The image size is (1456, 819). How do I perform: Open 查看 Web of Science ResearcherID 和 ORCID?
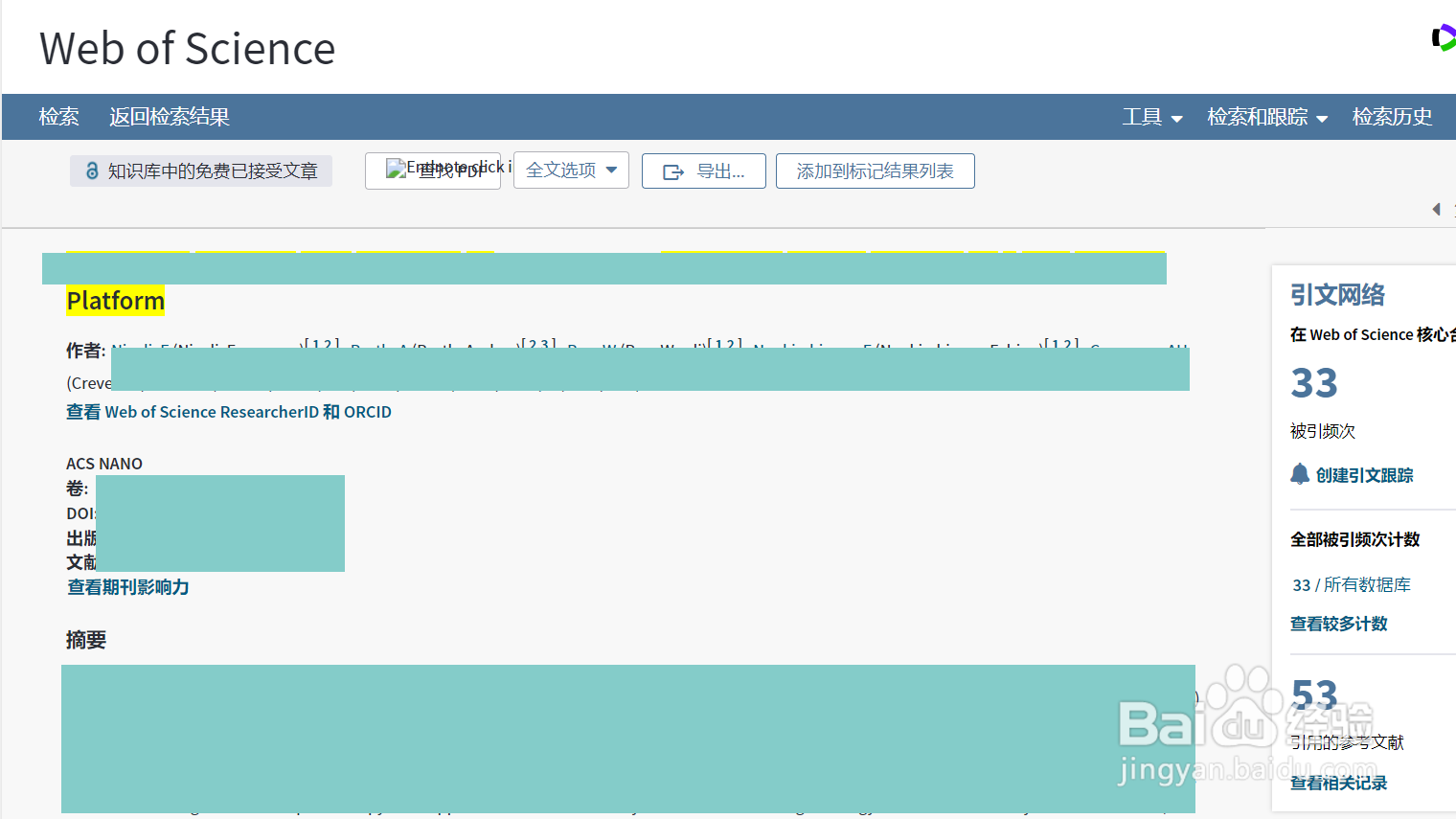(229, 412)
